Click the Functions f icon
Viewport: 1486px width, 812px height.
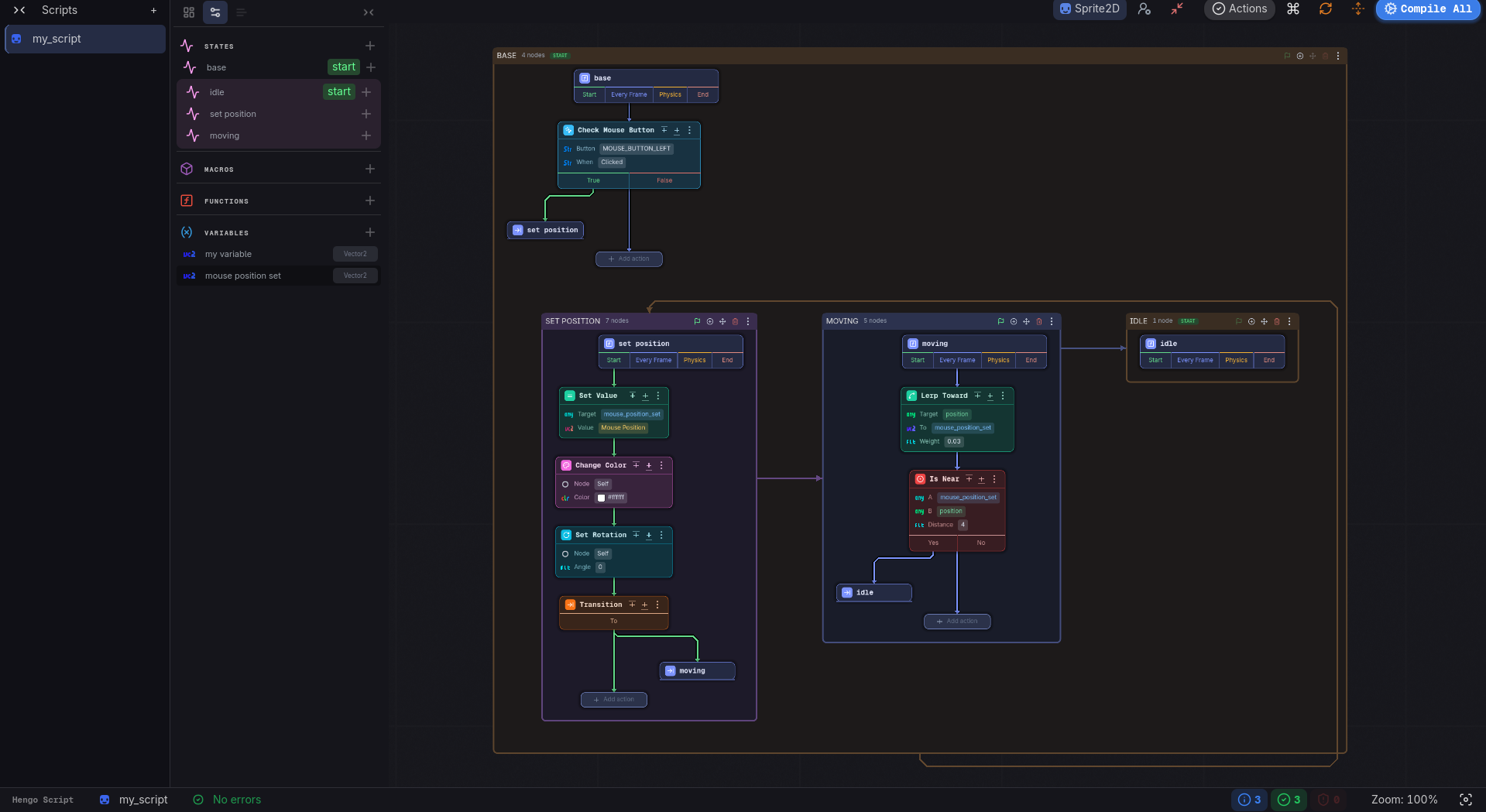pos(187,200)
